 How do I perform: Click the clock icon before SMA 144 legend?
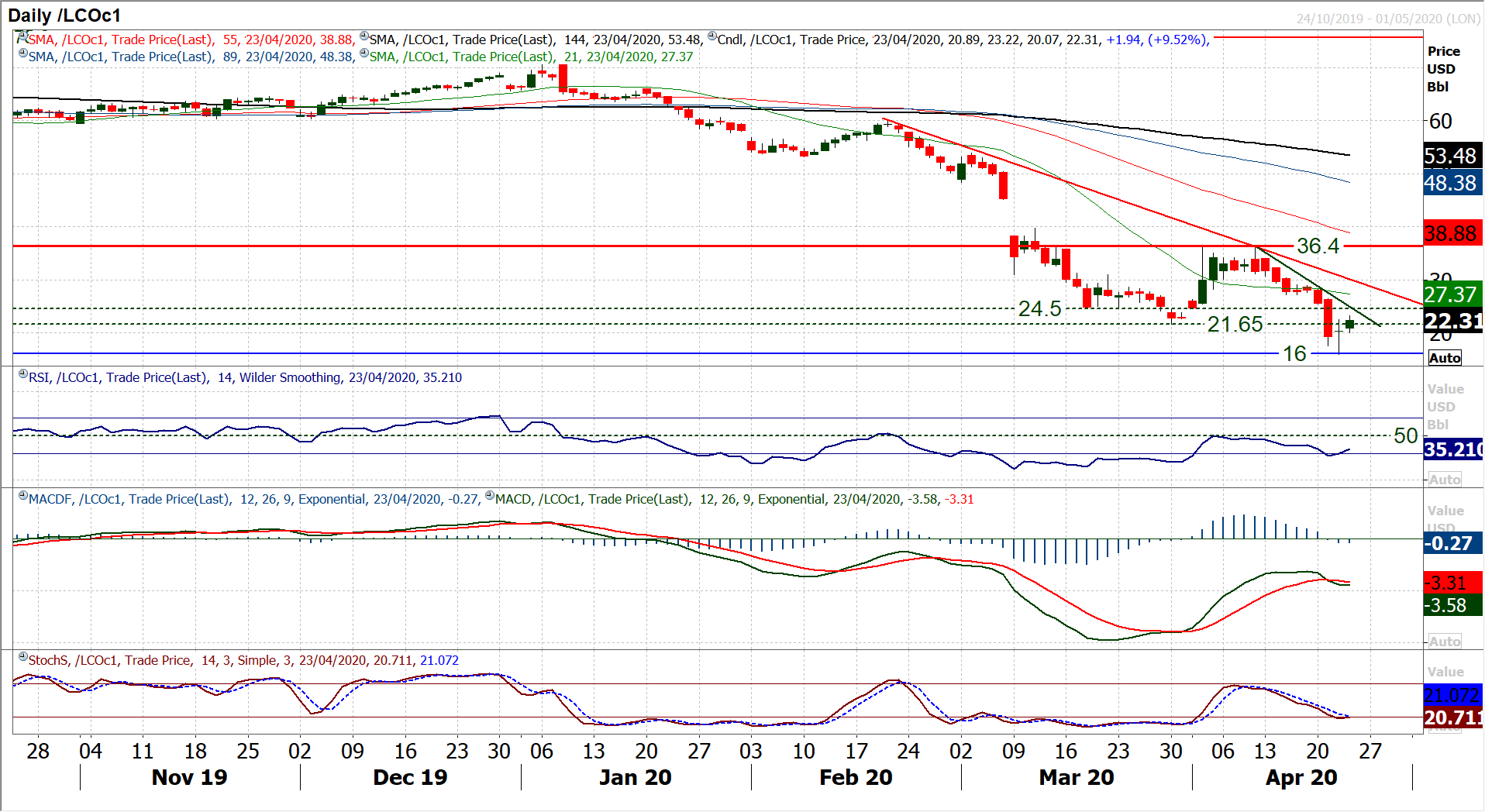pos(364,37)
